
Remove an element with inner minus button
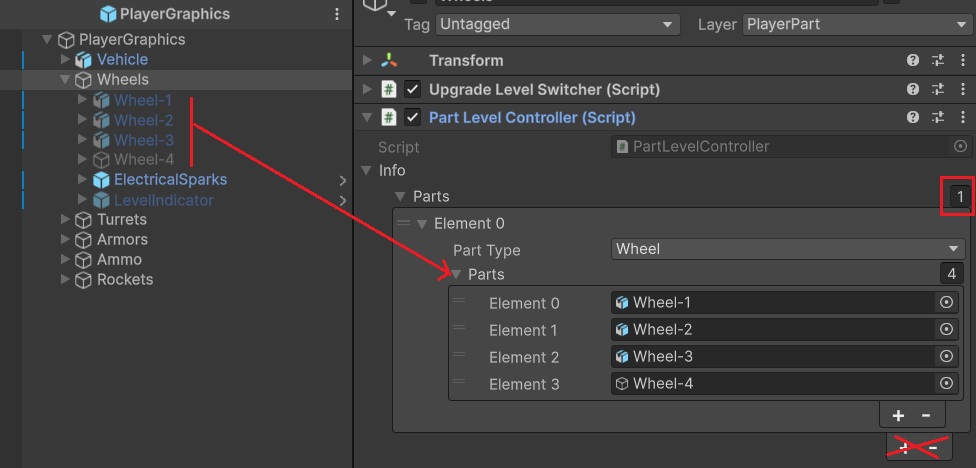[926, 415]
